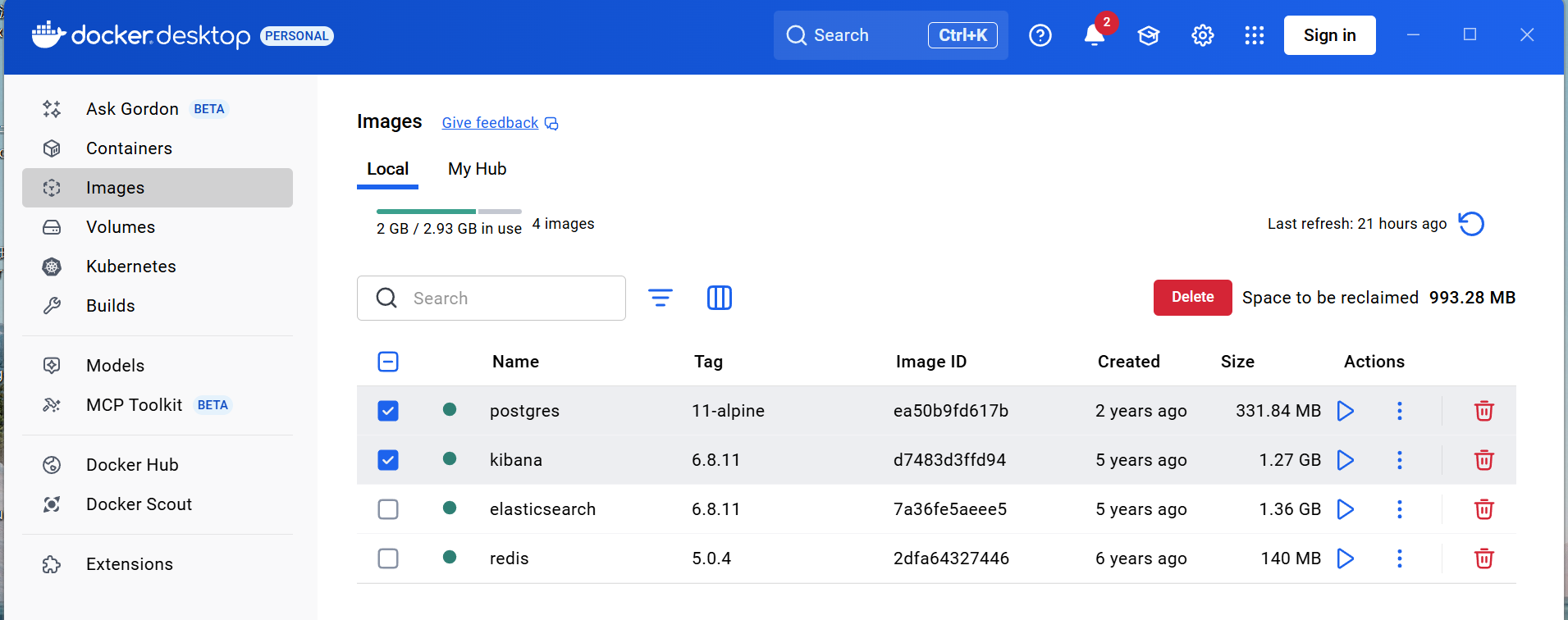Open the apps grid menu icon
Screen dimensions: 1568x620
1255,35
